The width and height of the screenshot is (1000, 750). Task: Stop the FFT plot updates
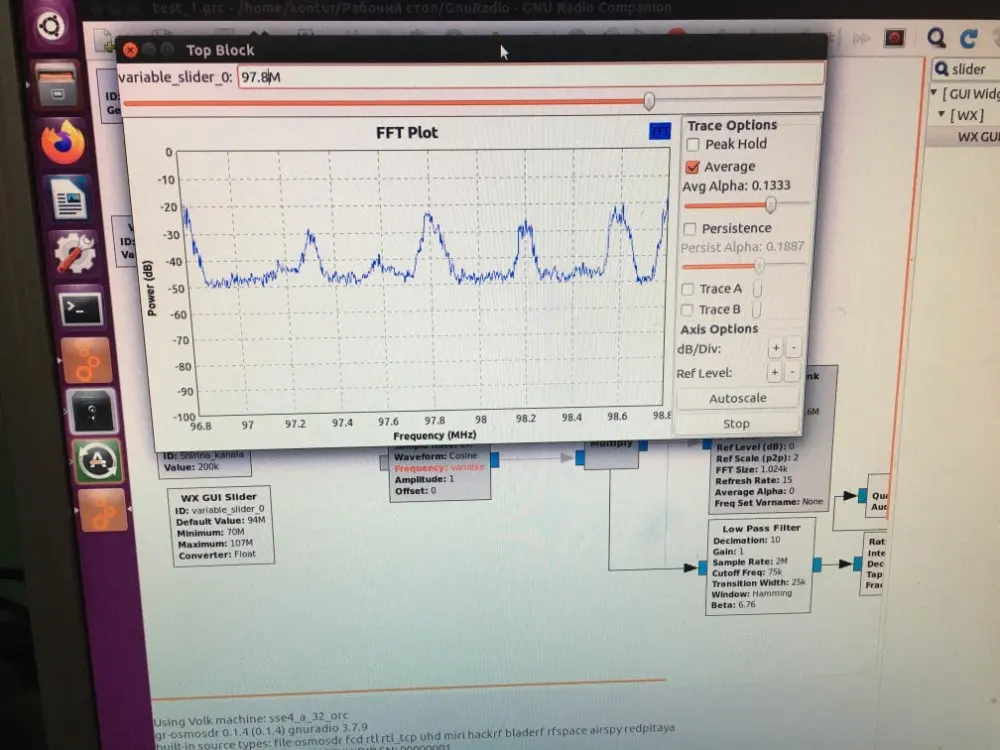737,423
